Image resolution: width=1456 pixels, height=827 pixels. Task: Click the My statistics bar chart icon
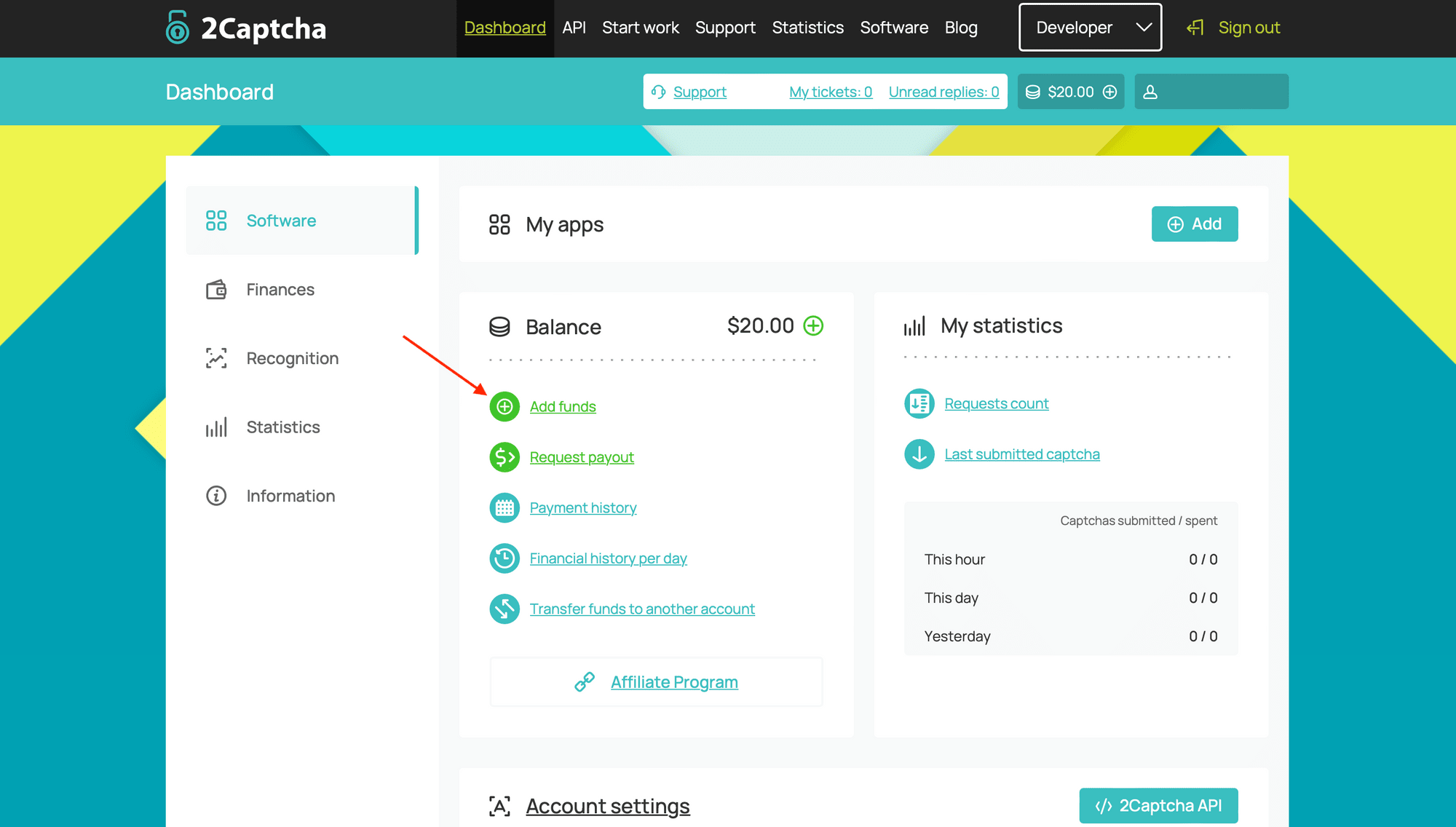coord(914,325)
